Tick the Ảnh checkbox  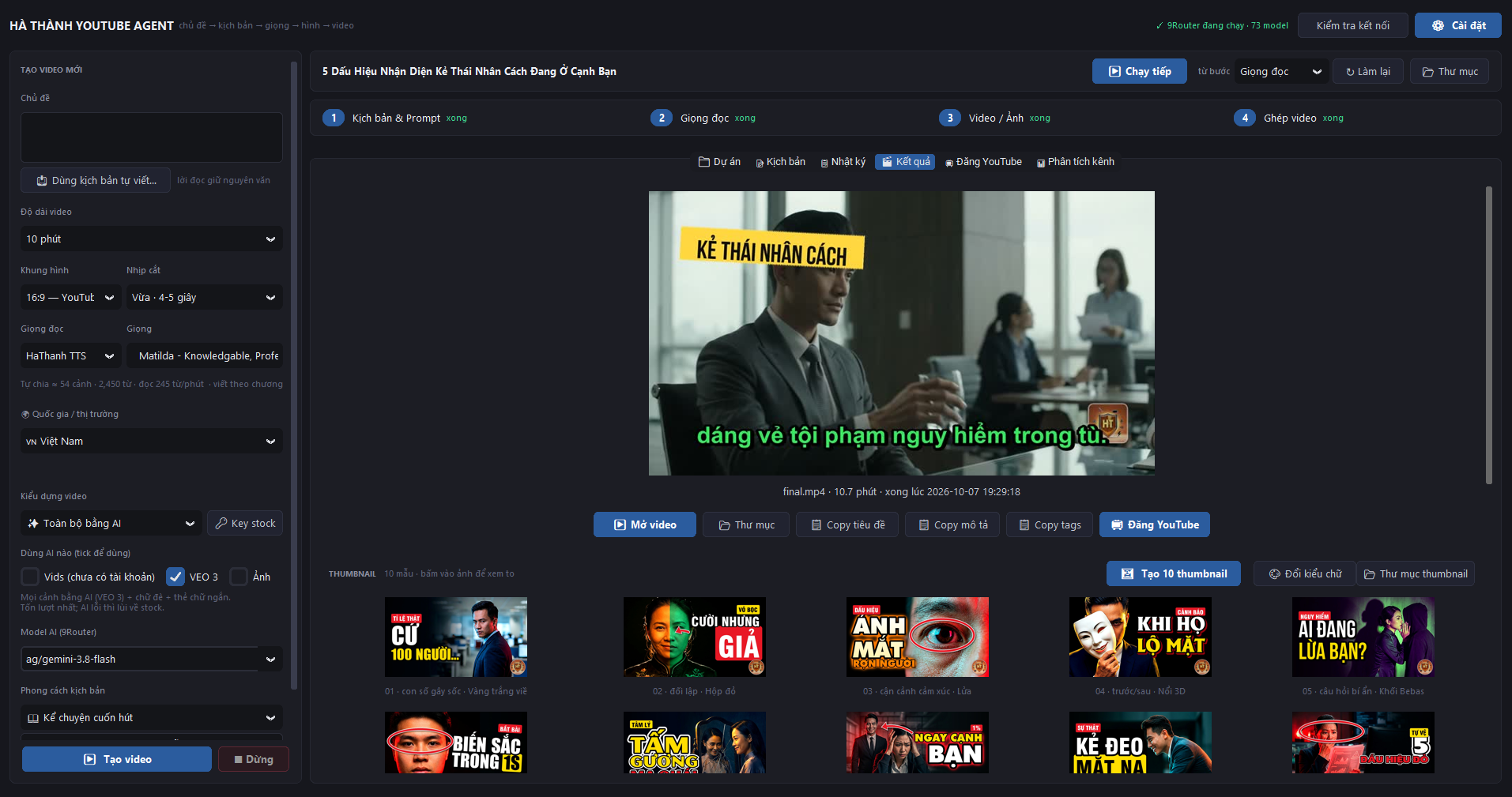click(239, 577)
